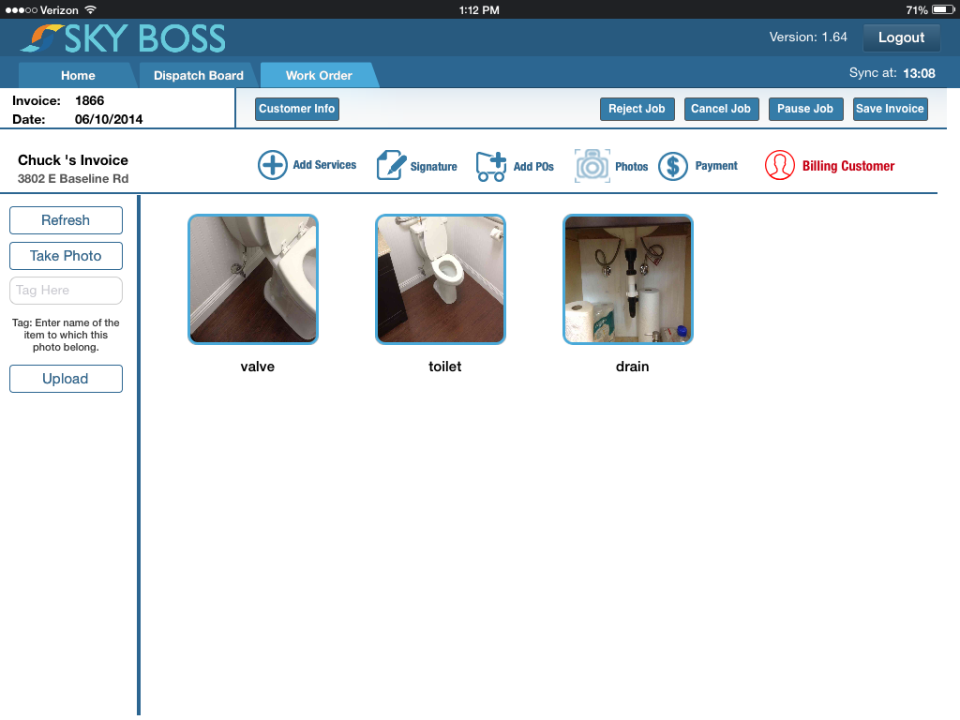Open the Signature capture tool
Screen dimensions: 960x720
388,165
